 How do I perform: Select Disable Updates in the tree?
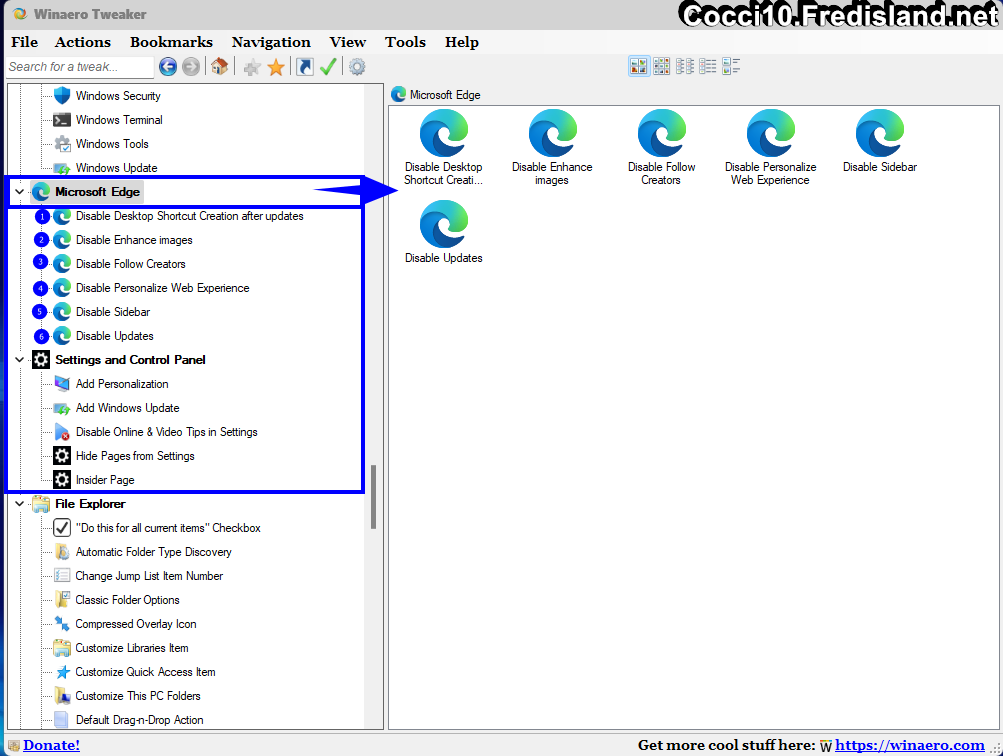pyautogui.click(x=115, y=336)
